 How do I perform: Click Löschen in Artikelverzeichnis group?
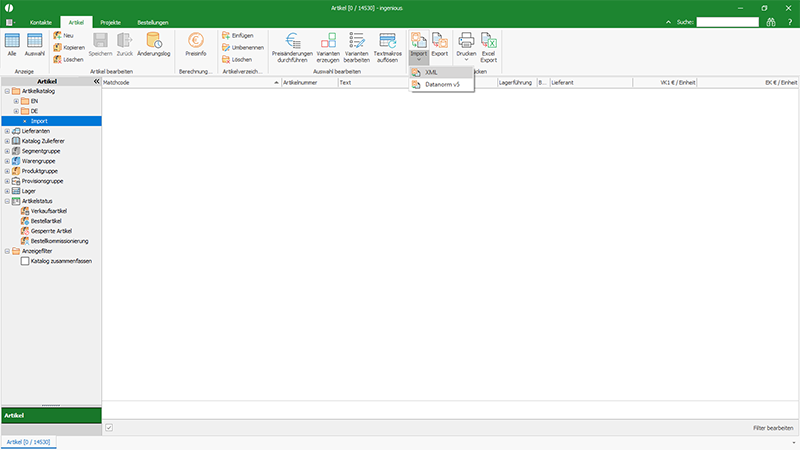coord(237,60)
